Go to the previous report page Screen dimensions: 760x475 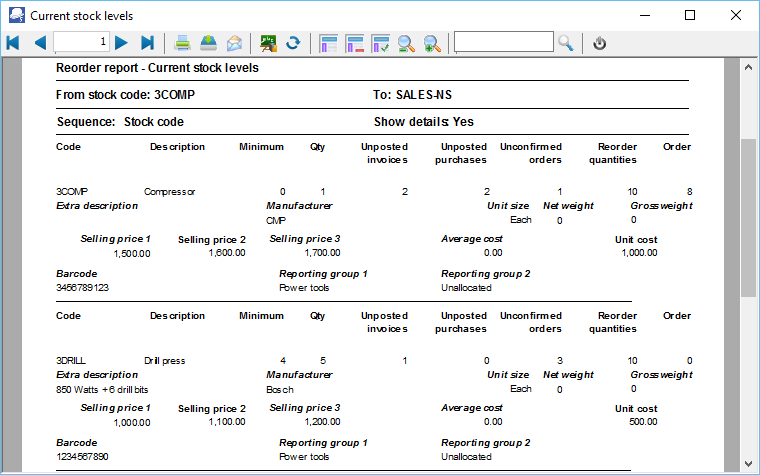[39, 43]
